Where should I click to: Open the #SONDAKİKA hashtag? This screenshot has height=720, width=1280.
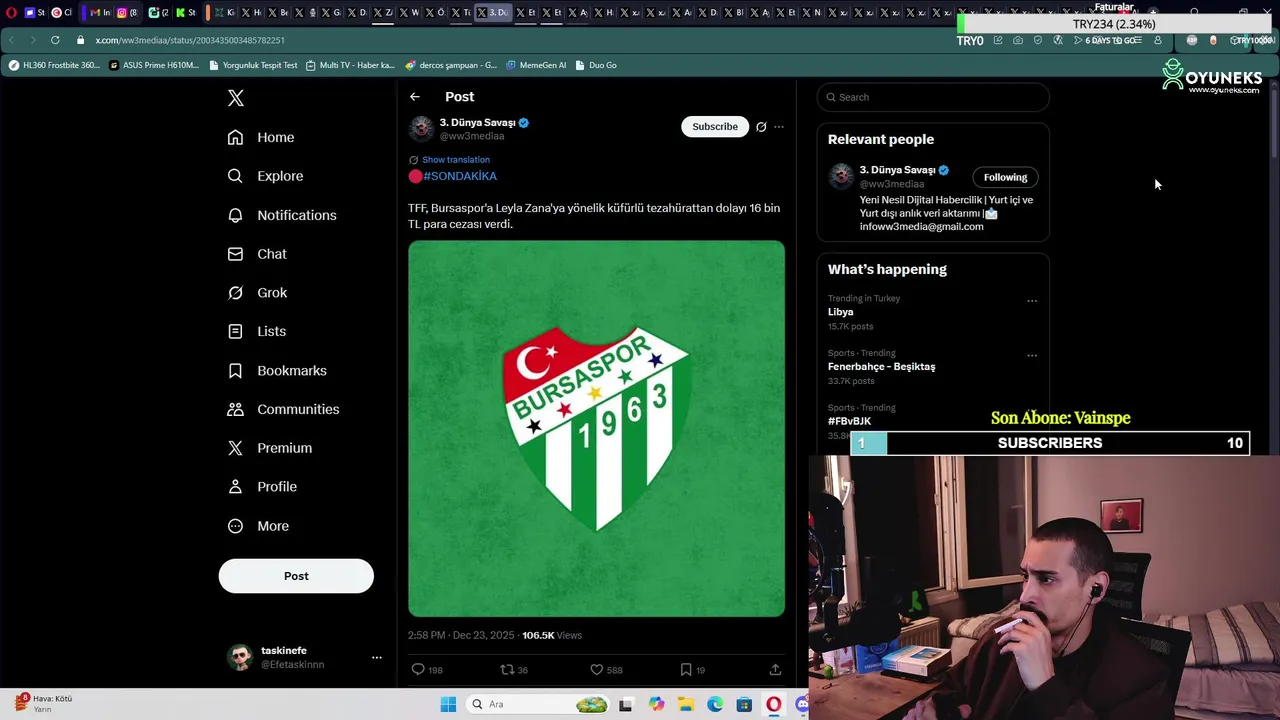[460, 176]
